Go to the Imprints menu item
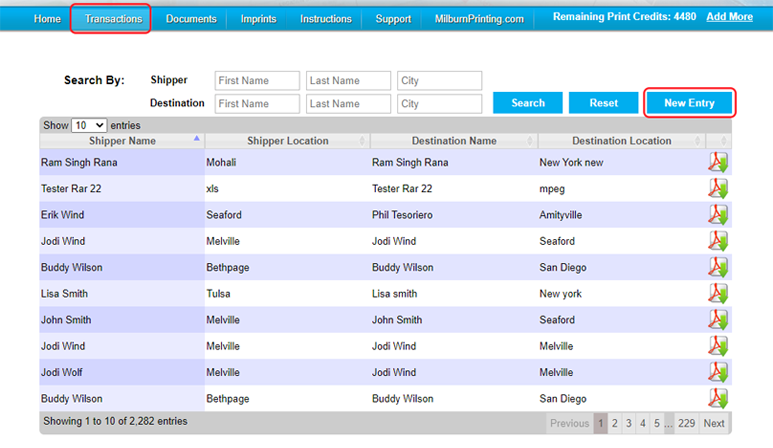773x448 pixels. click(258, 19)
